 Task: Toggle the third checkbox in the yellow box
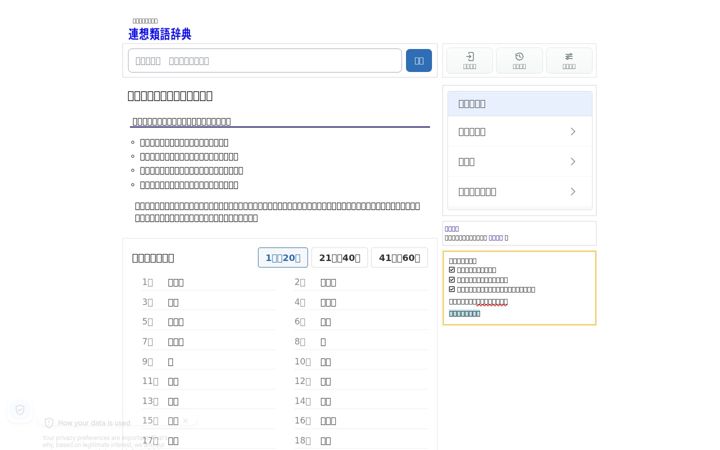pyautogui.click(x=452, y=289)
